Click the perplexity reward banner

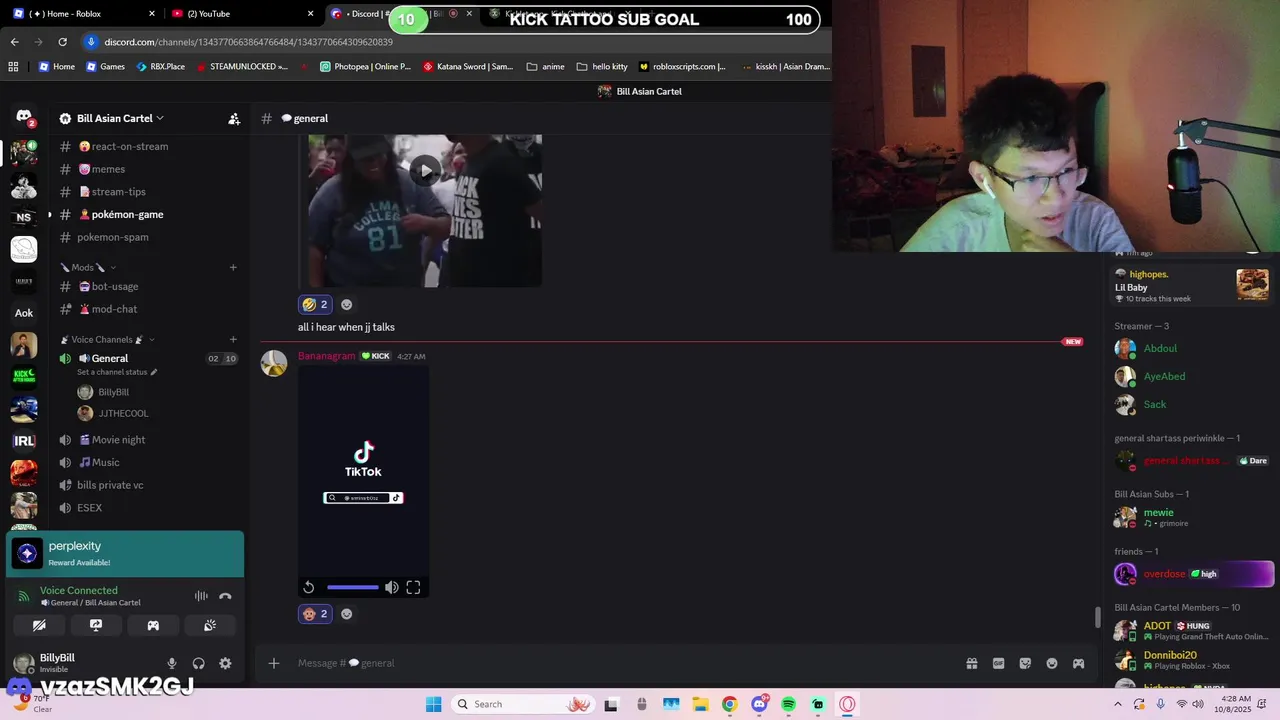[125, 554]
